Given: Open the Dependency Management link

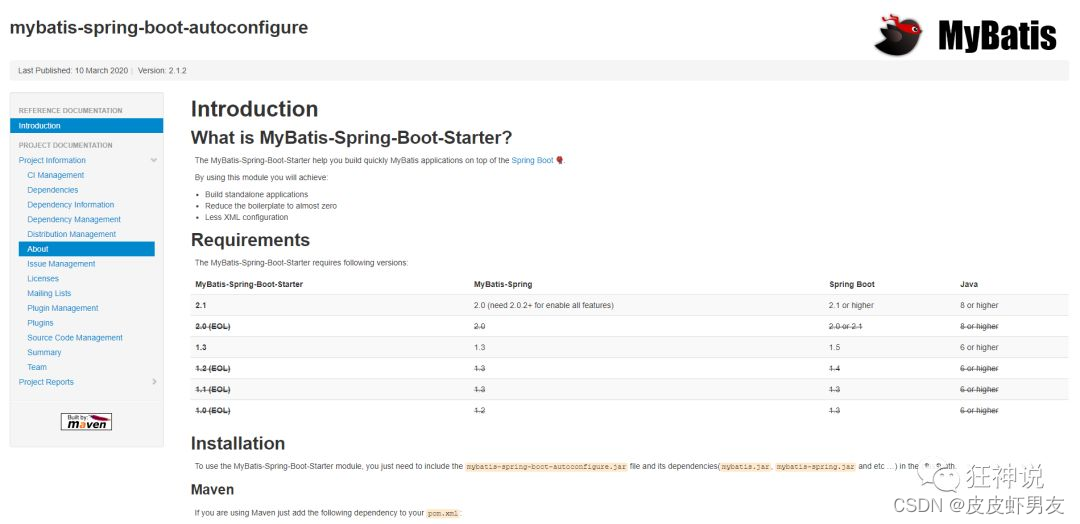Looking at the screenshot, I should point(74,219).
